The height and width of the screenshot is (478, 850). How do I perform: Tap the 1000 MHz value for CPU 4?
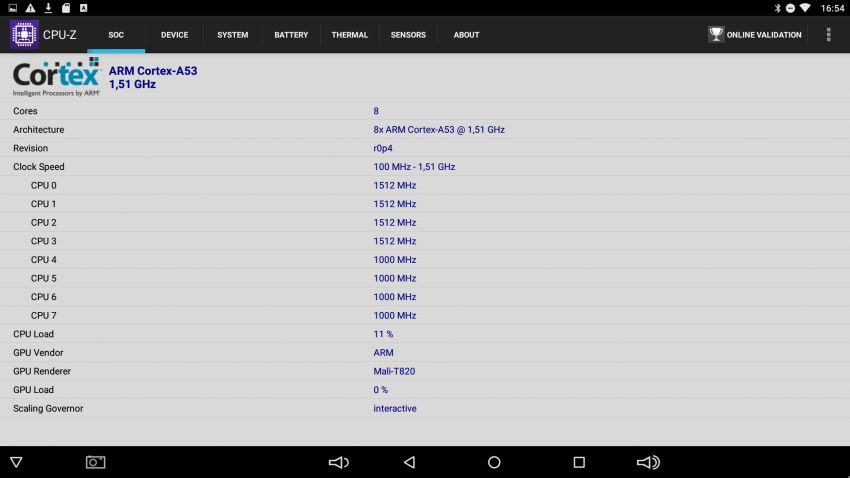coord(395,260)
